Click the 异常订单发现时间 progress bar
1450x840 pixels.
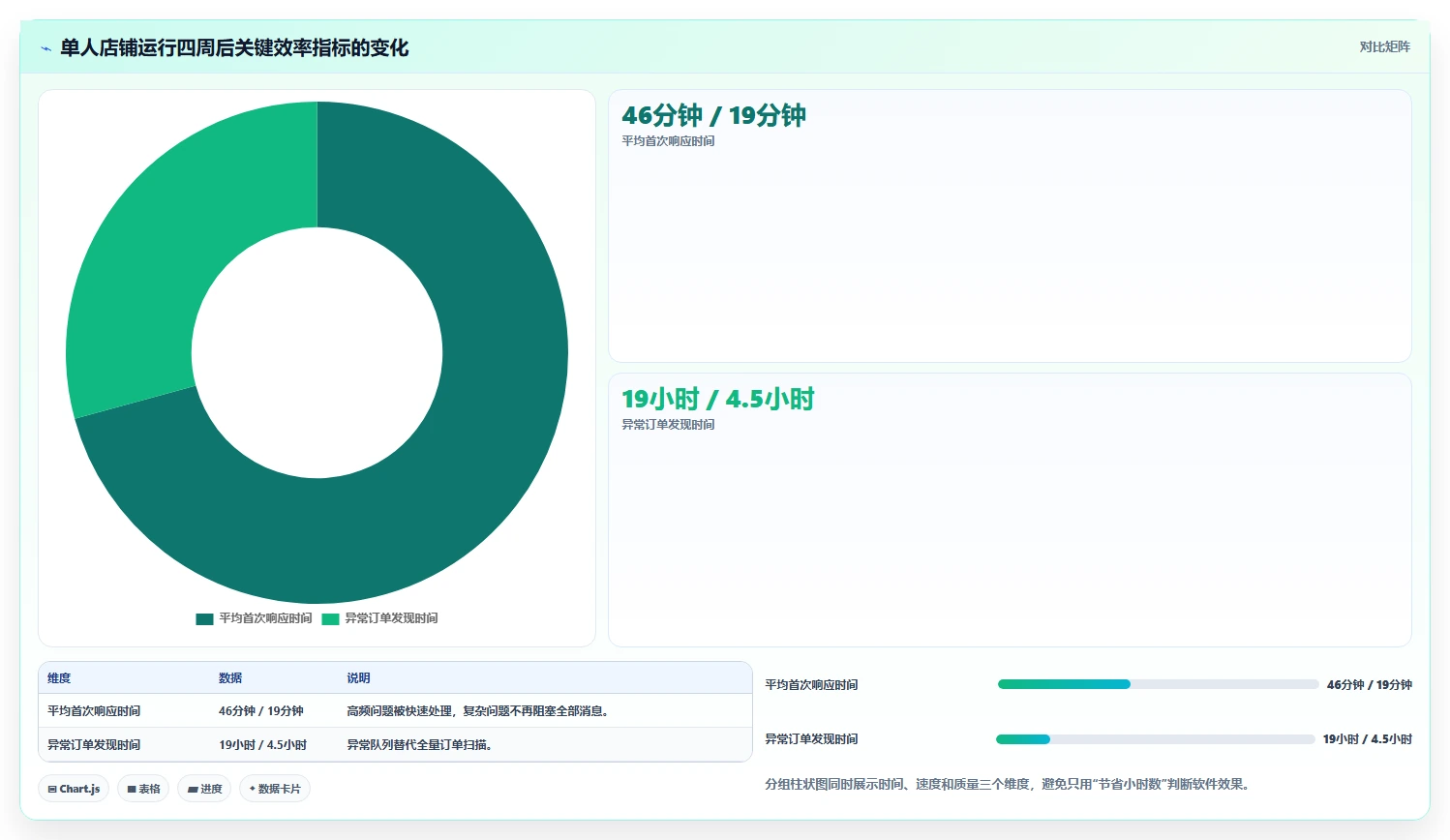click(1156, 739)
